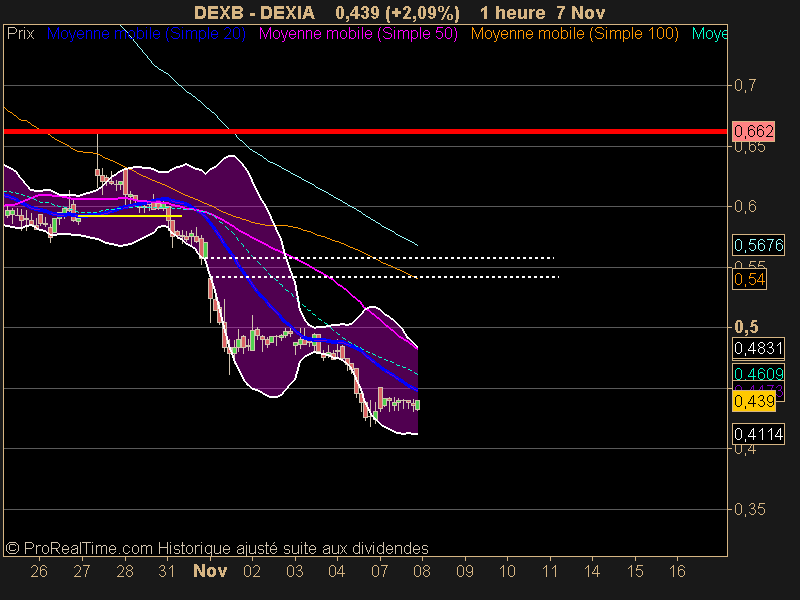The image size is (800, 600).
Task: Click the orange 0,54 value label
Action: click(x=749, y=280)
